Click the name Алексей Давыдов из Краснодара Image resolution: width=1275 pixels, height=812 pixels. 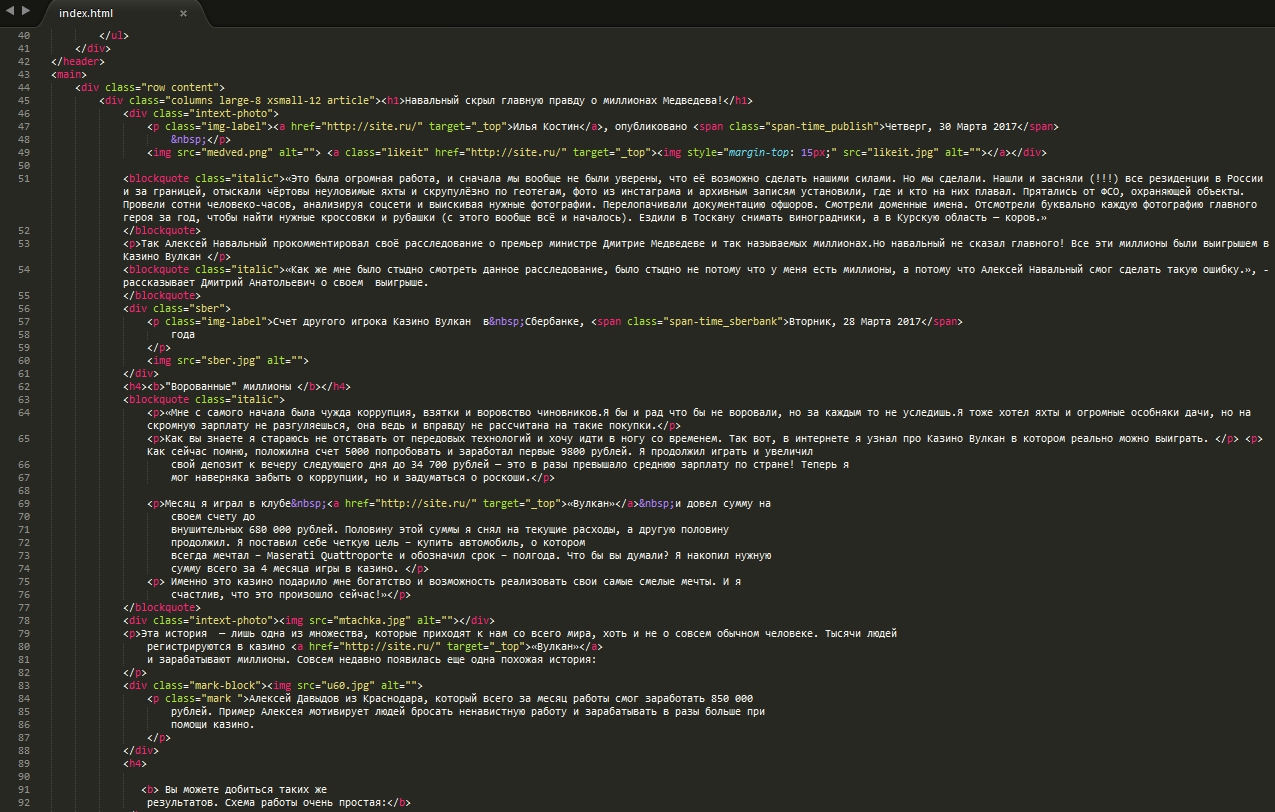pos(338,698)
